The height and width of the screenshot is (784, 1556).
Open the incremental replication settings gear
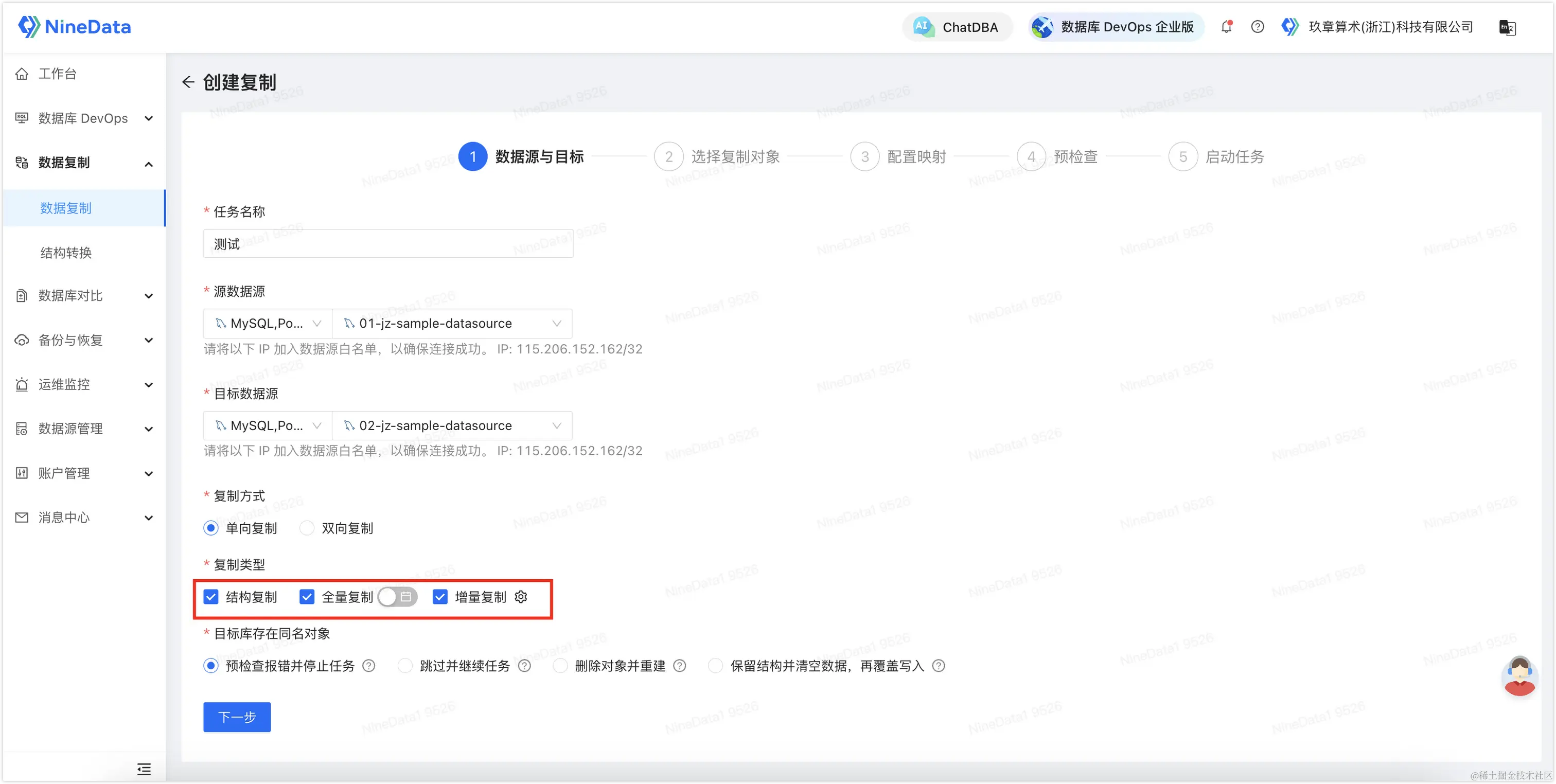[521, 597]
